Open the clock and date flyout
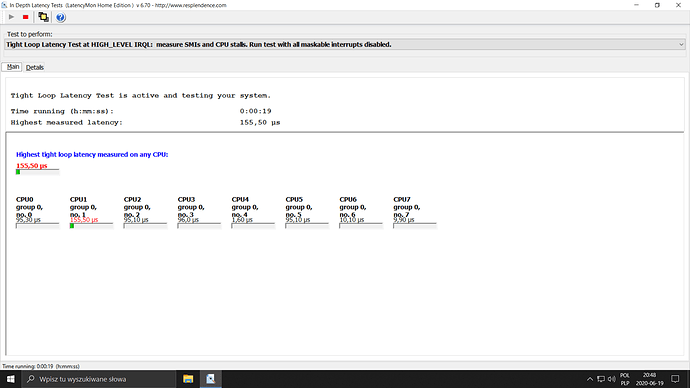The width and height of the screenshot is (690, 388). (649, 379)
